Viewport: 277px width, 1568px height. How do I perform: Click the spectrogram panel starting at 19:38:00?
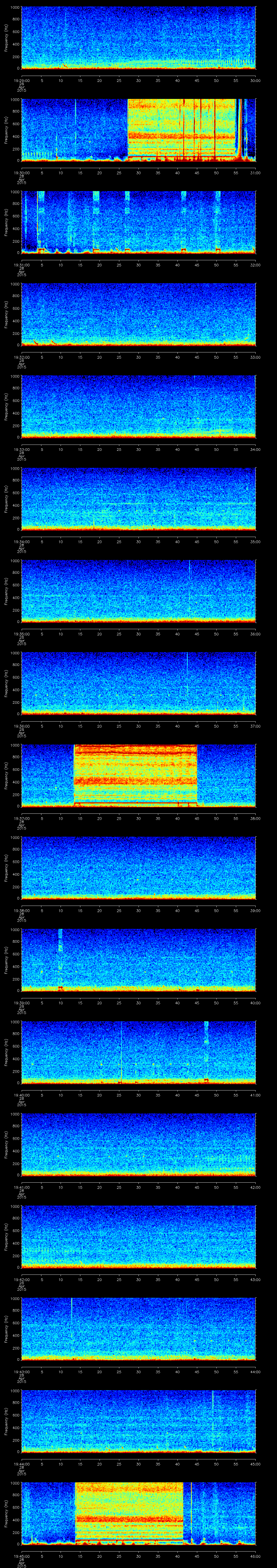[138, 868]
